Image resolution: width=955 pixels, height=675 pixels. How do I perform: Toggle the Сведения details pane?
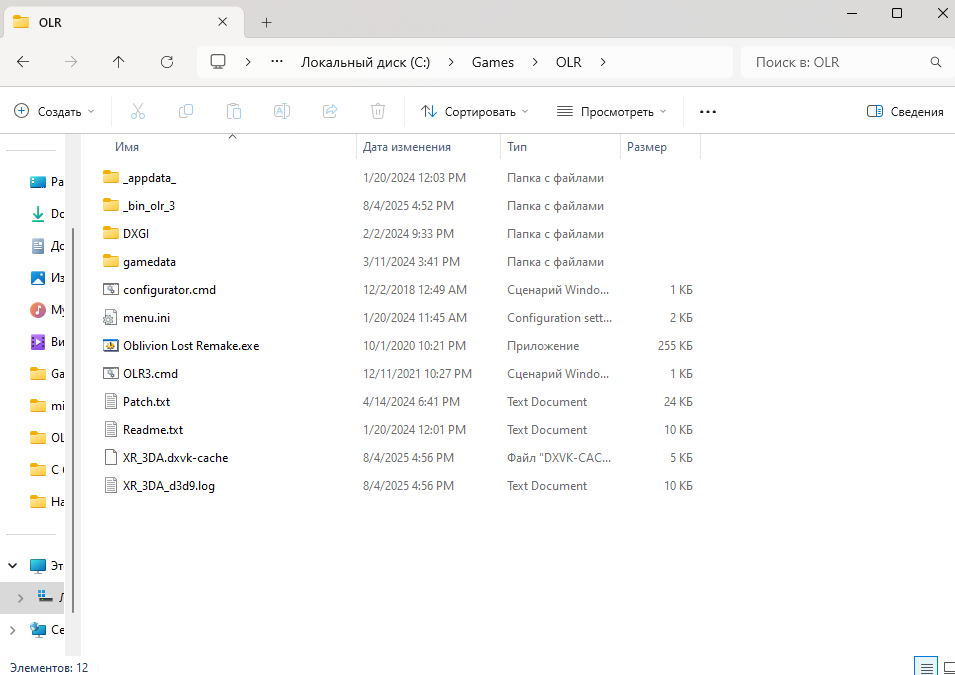click(905, 111)
